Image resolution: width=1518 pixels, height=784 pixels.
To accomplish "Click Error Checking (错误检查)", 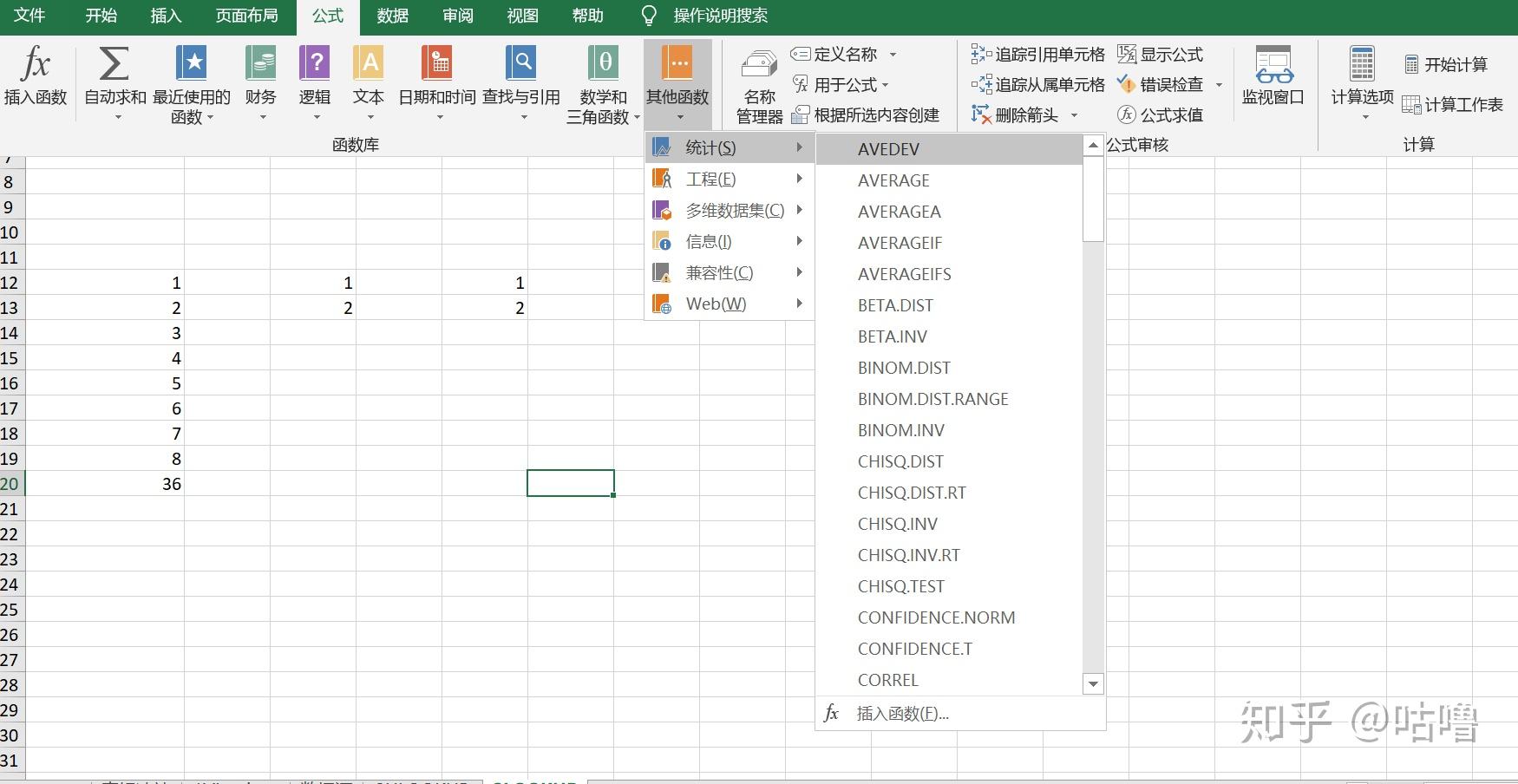I will [x=1160, y=85].
